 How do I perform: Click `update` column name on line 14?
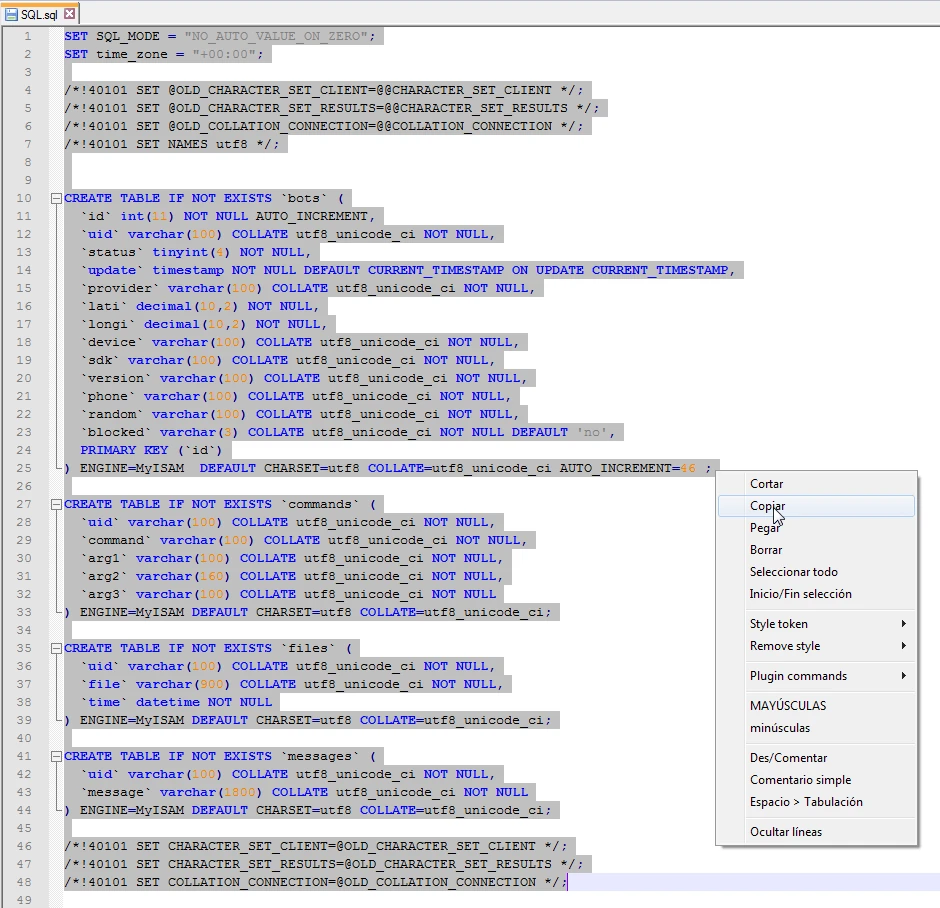112,270
